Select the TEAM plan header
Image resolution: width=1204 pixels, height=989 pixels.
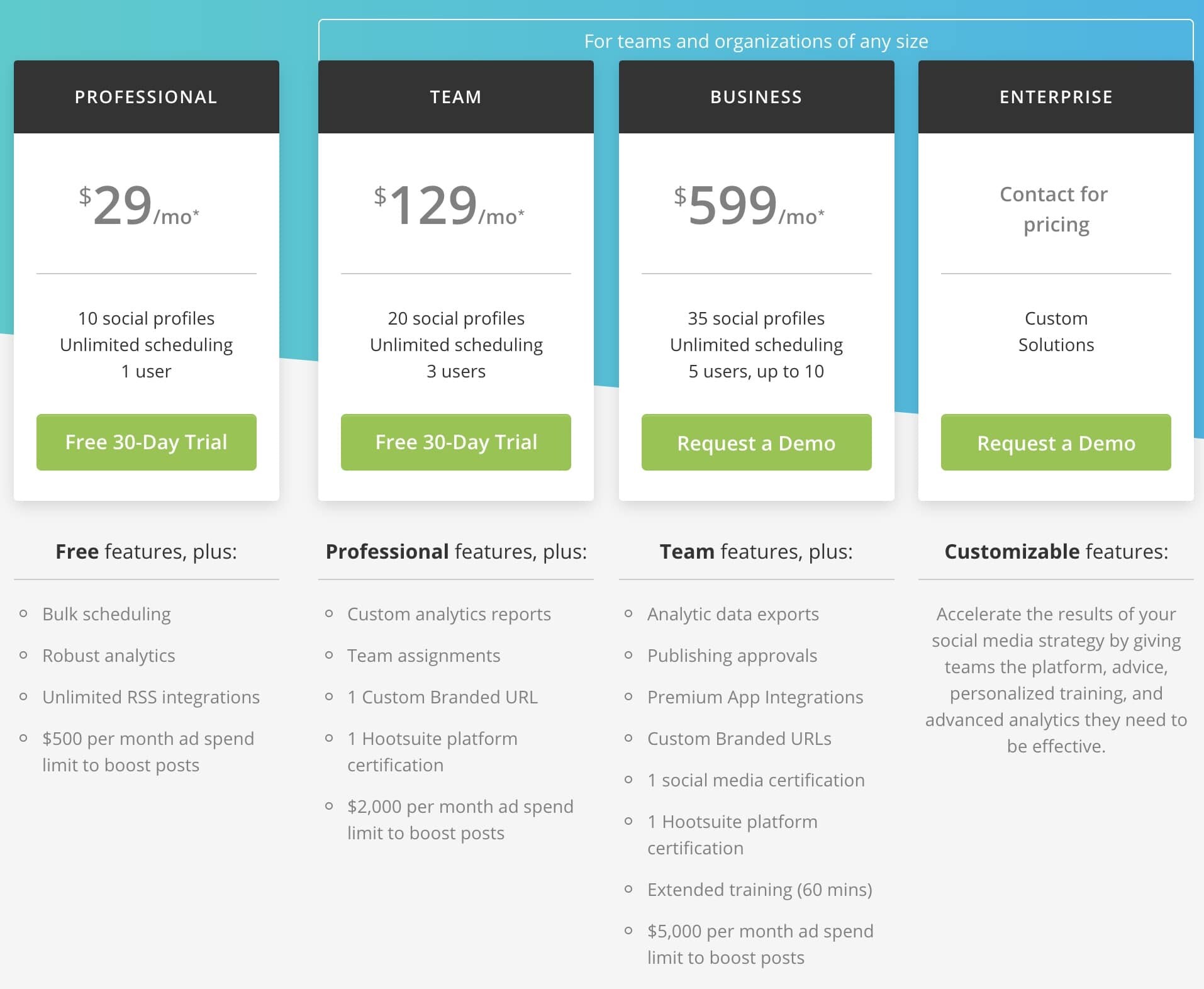point(456,97)
